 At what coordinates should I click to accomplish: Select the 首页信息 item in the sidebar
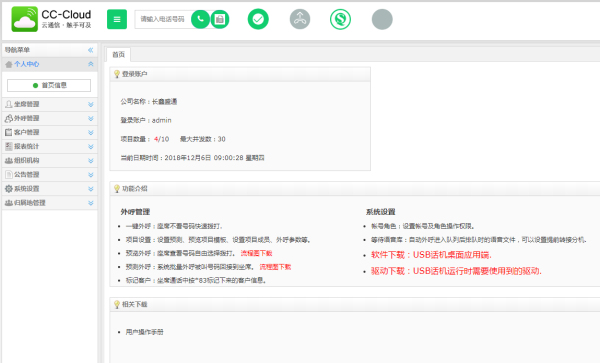(49, 85)
